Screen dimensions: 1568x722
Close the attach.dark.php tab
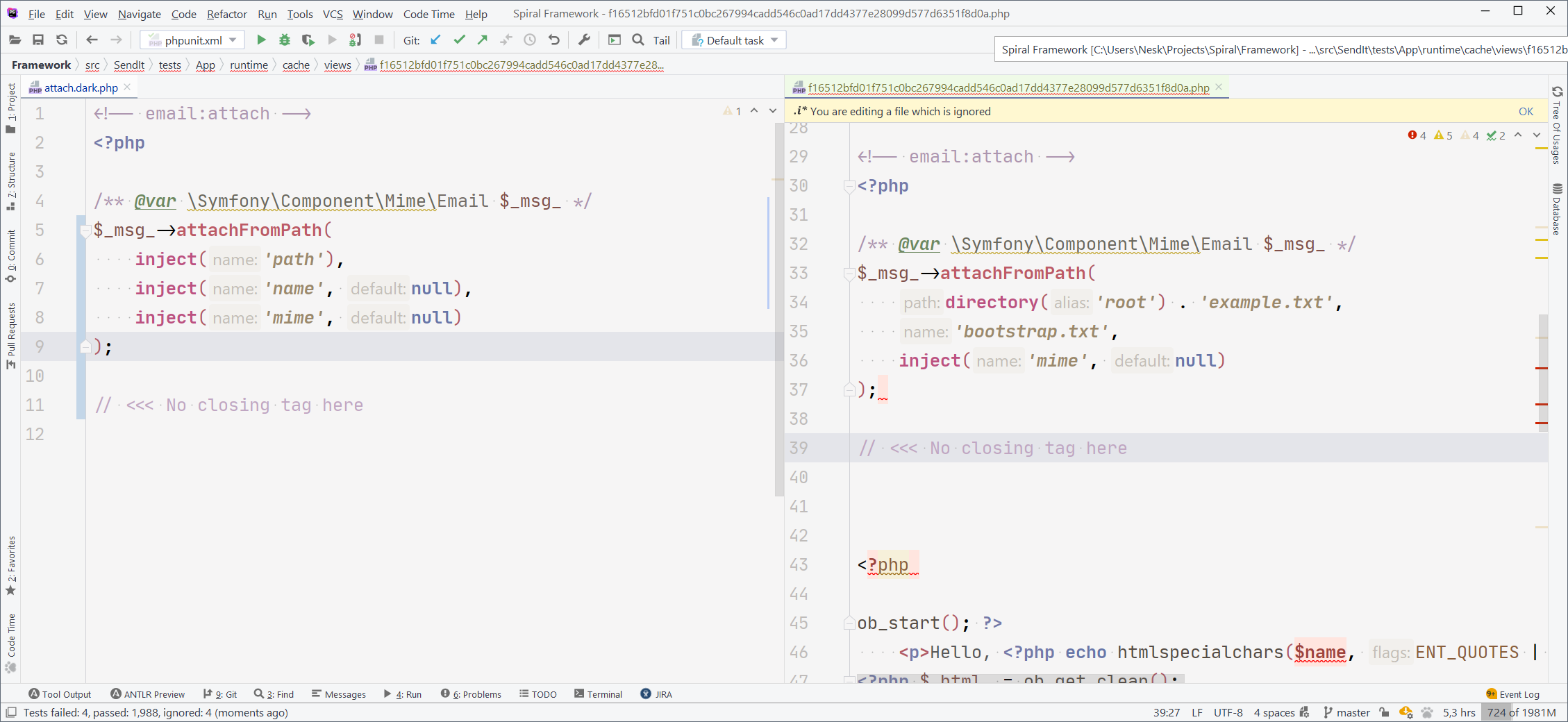pyautogui.click(x=127, y=87)
